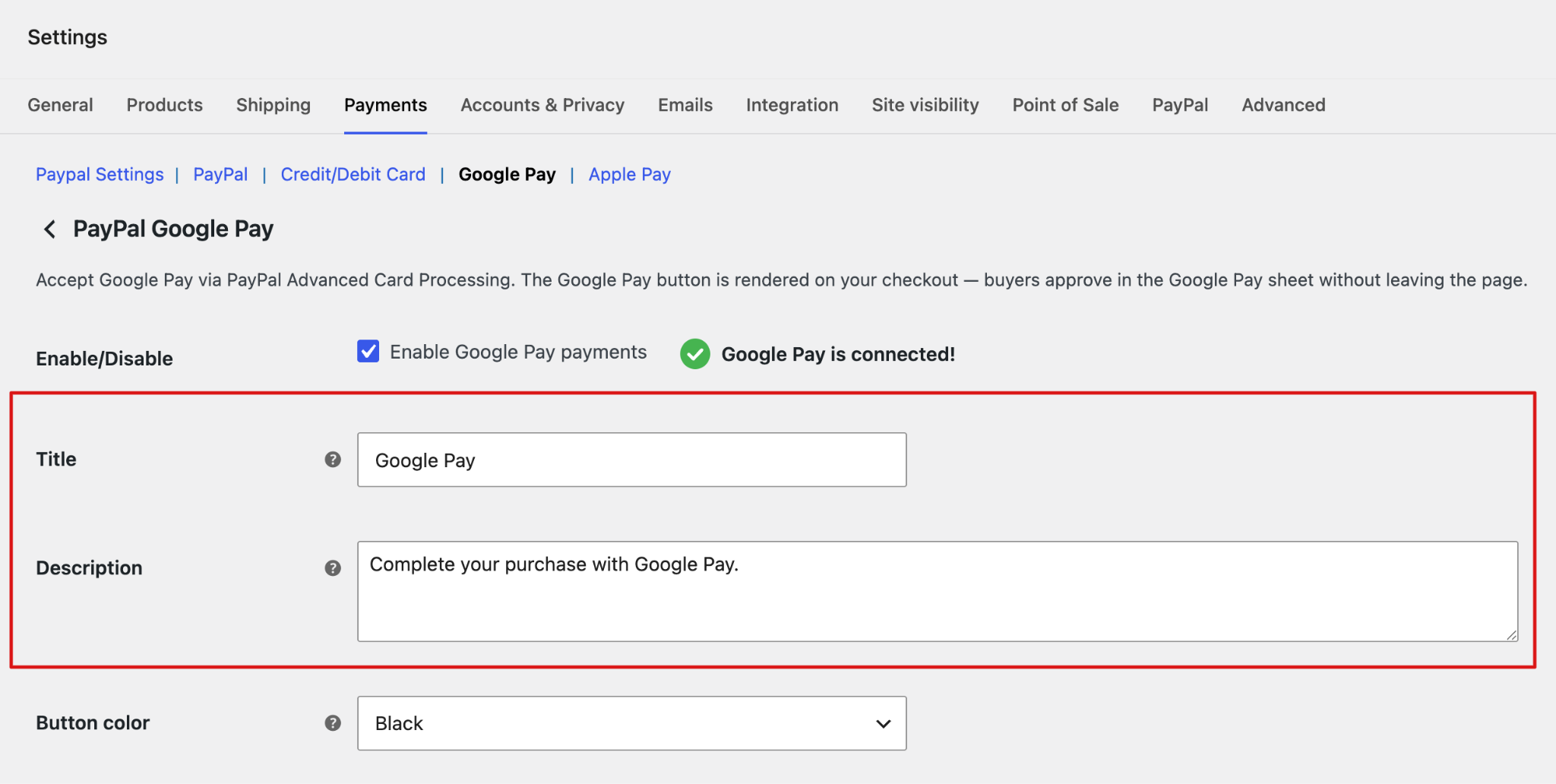The image size is (1556, 784).
Task: Go back using the arrow beside PayPal Google Pay
Action: coord(49,229)
